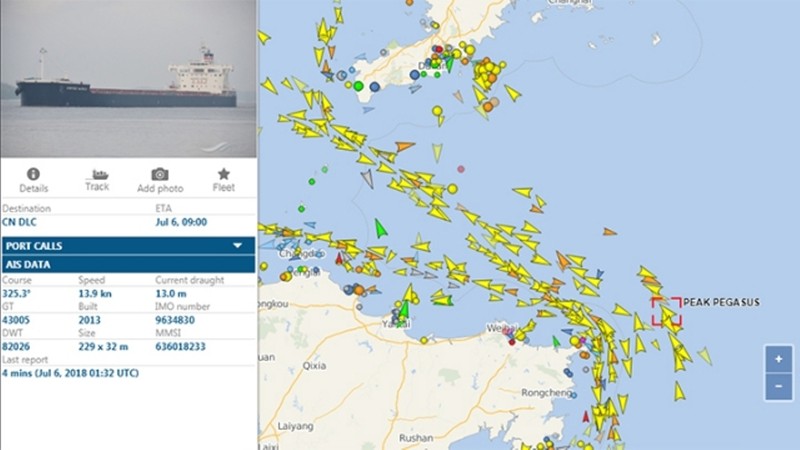
Task: Click the PEAK PEGASUS map label
Action: tap(721, 302)
